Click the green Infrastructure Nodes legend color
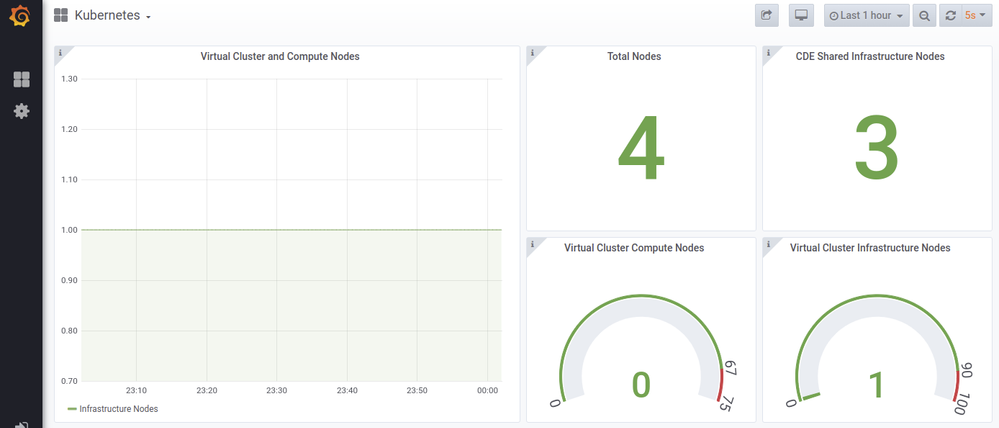This screenshot has height=428, width=999. click(72, 409)
